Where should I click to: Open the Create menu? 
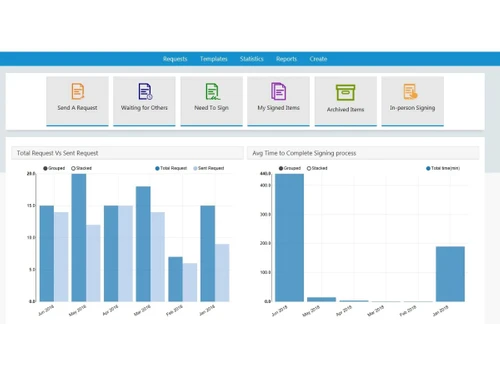[x=318, y=59]
